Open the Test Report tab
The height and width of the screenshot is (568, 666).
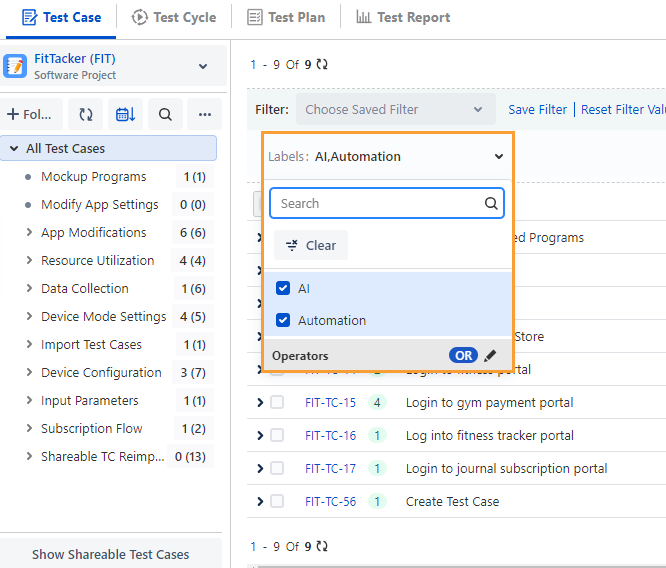coord(403,17)
